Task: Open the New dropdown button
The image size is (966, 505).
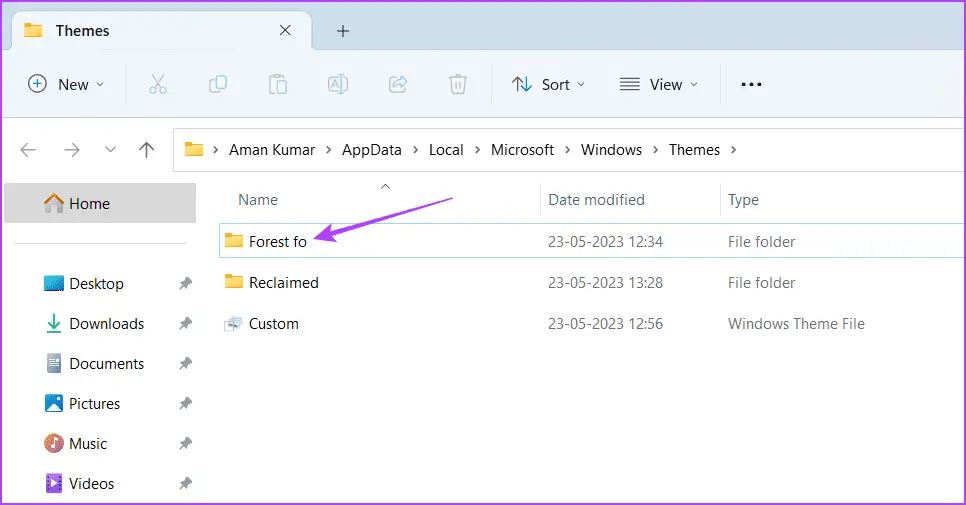Action: 66,84
